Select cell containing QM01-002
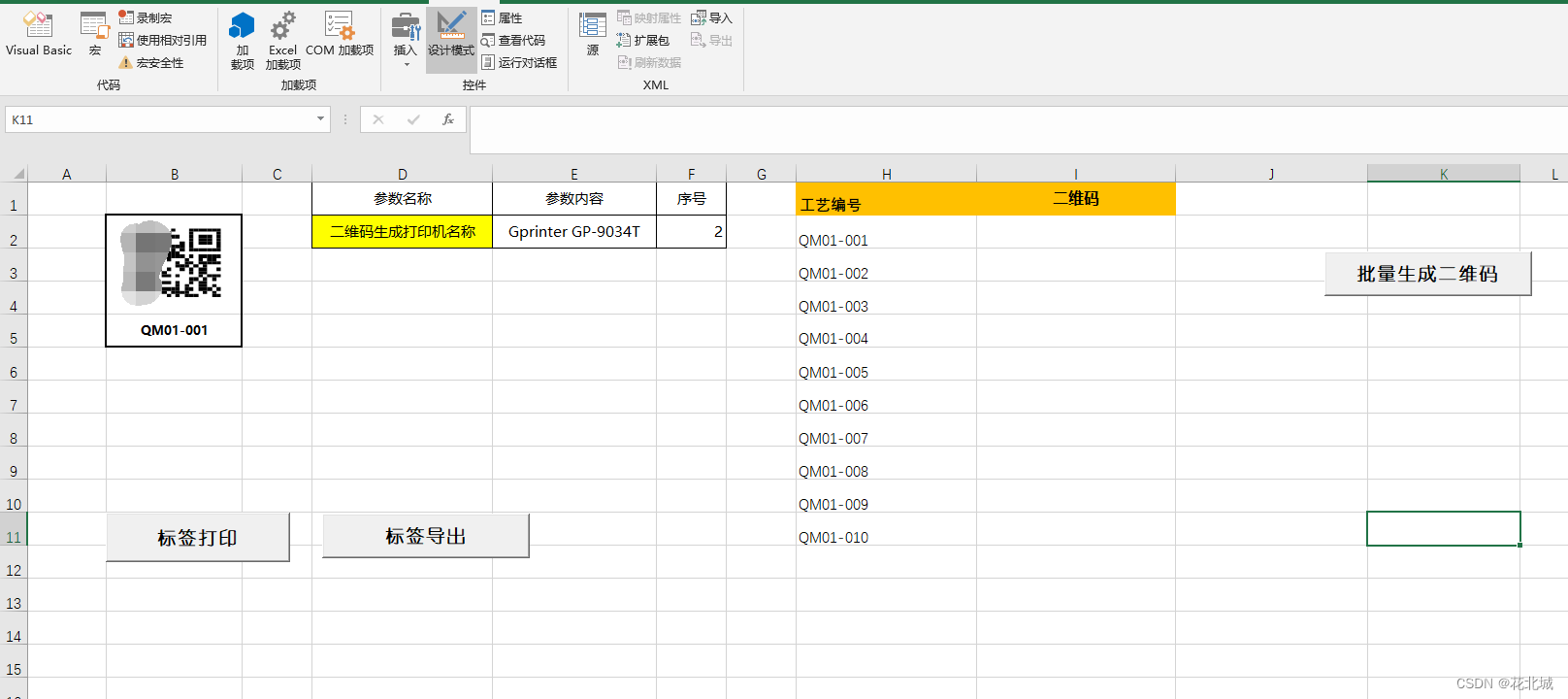Viewport: 1568px width, 699px height. point(886,265)
